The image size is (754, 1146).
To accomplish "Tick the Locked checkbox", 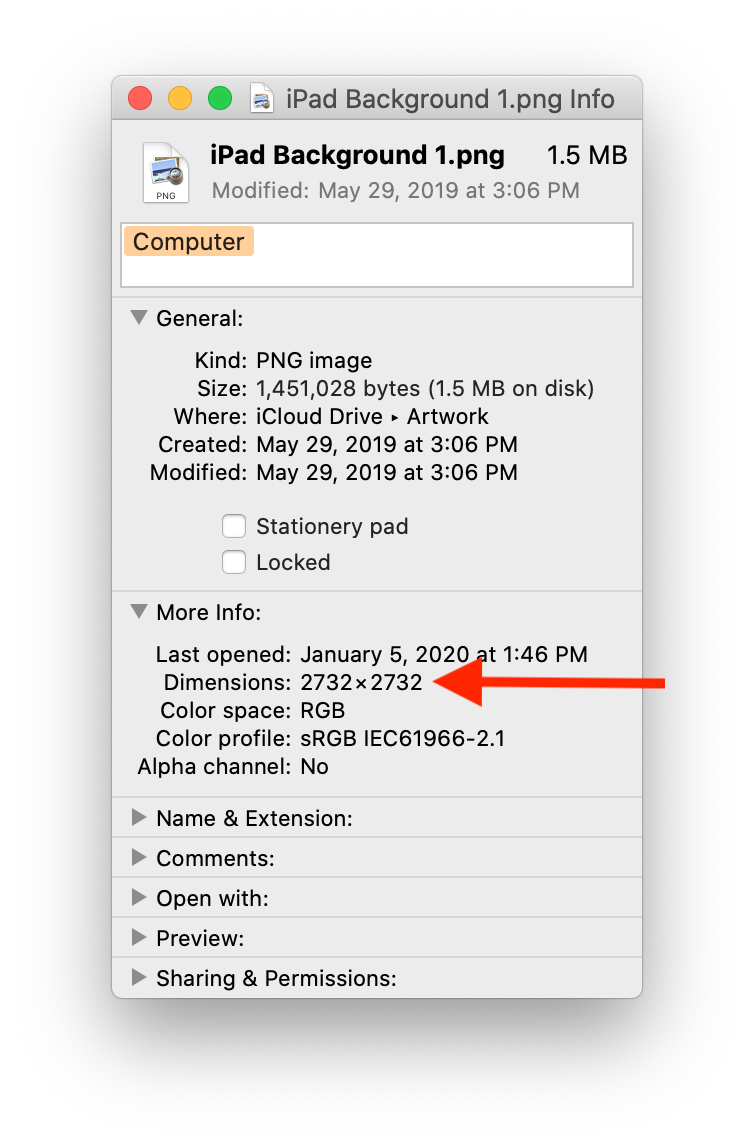I will 234,562.
